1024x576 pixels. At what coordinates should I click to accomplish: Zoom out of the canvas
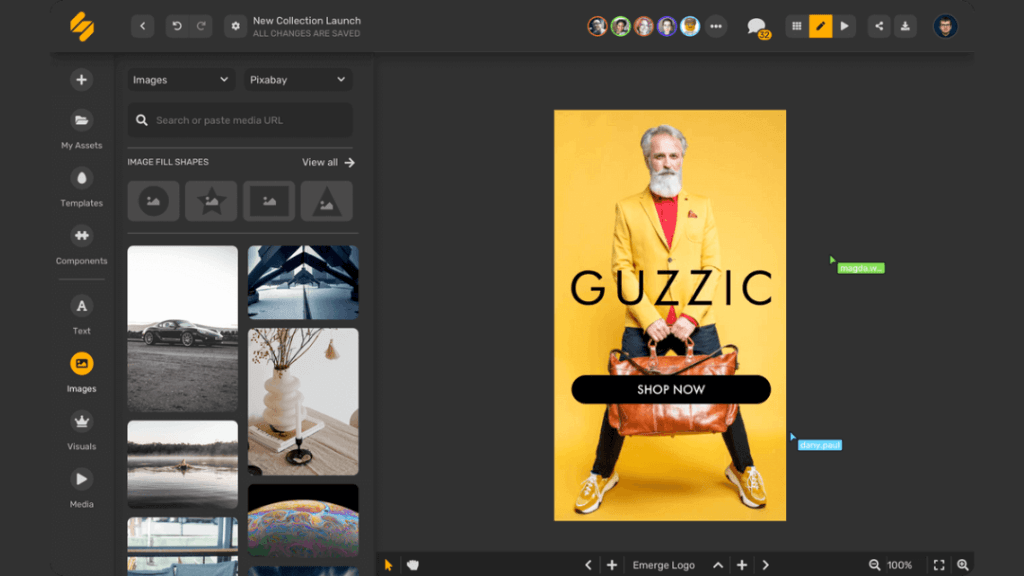point(874,565)
